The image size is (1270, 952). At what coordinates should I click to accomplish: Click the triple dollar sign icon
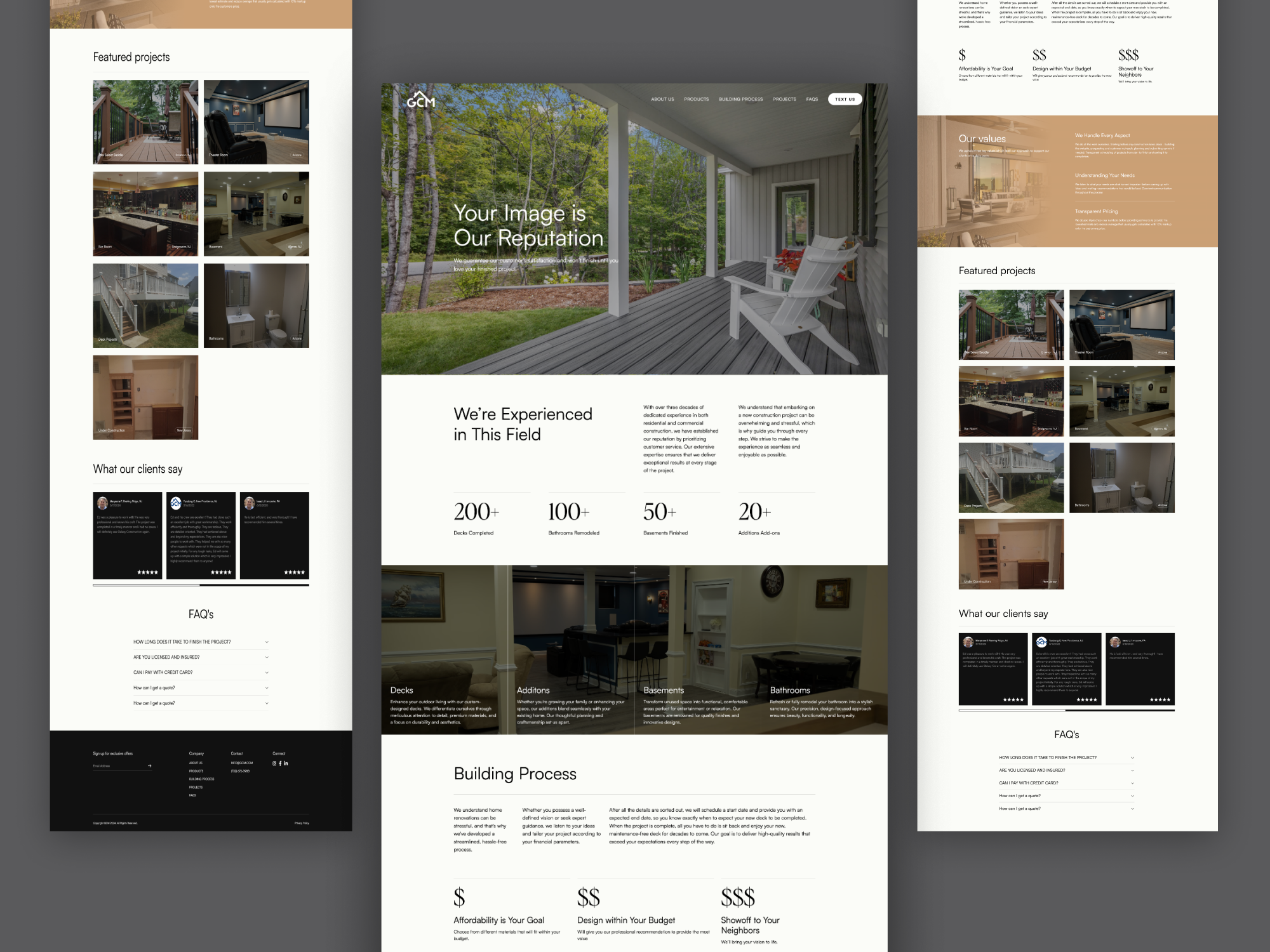(737, 897)
